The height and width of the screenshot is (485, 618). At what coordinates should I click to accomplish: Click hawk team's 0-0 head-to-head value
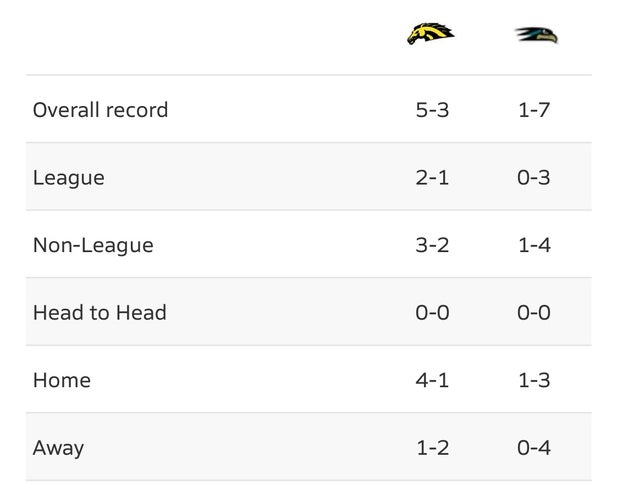(534, 313)
